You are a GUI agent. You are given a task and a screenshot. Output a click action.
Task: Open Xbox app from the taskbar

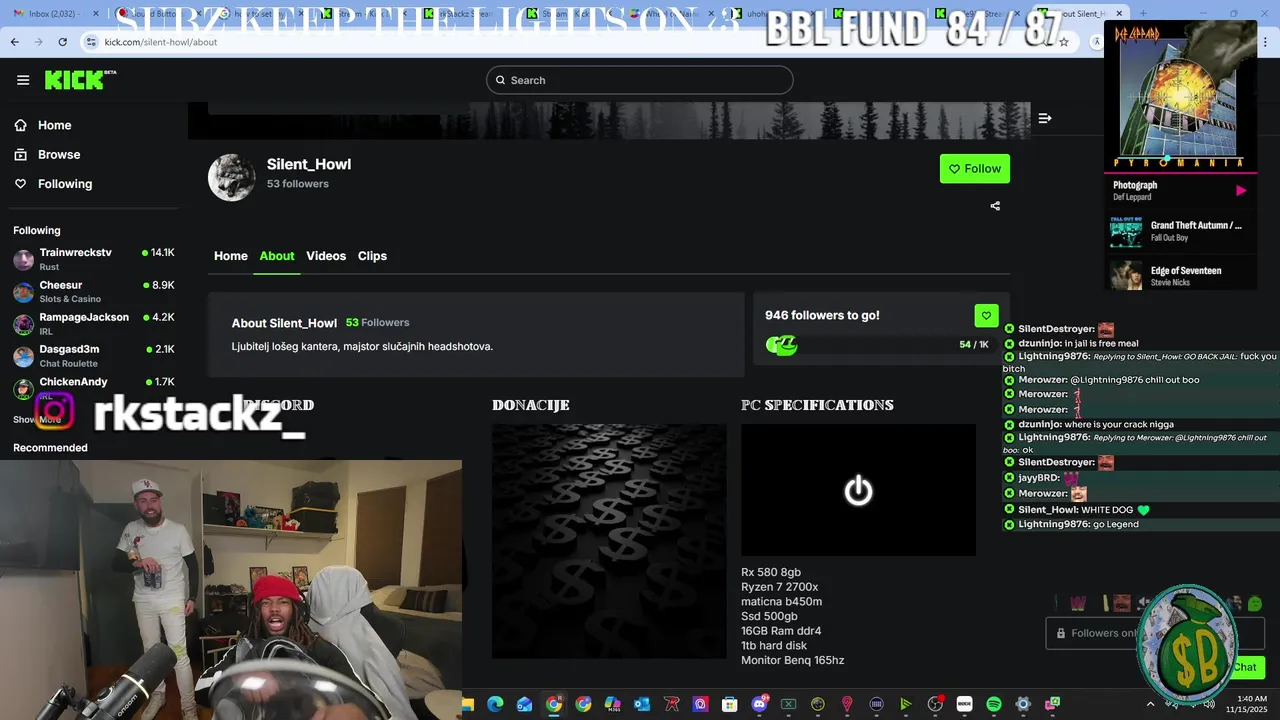click(788, 704)
